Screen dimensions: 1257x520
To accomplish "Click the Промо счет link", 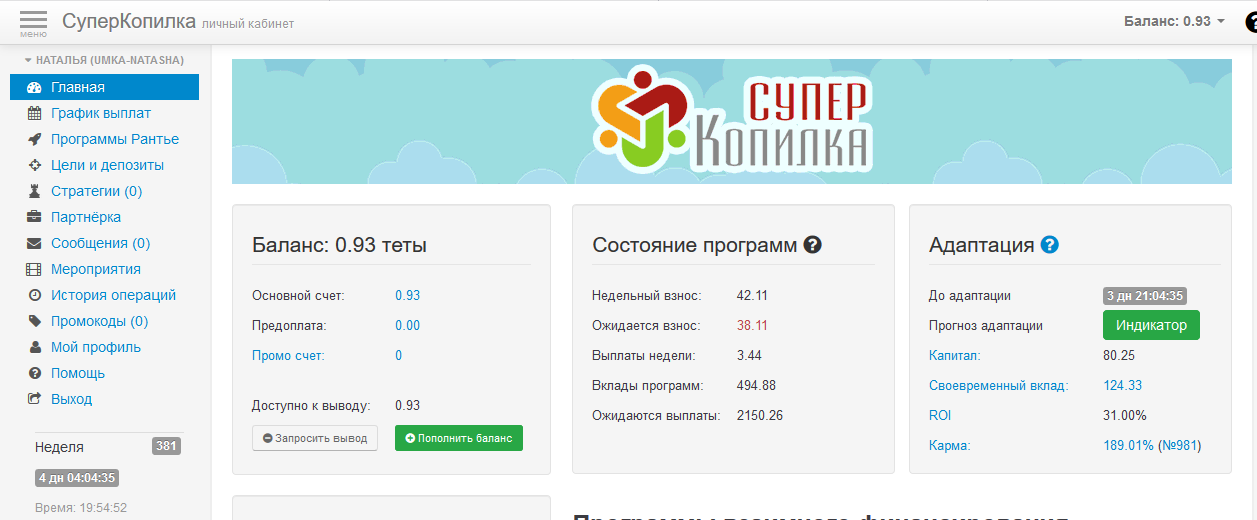I will [x=288, y=356].
